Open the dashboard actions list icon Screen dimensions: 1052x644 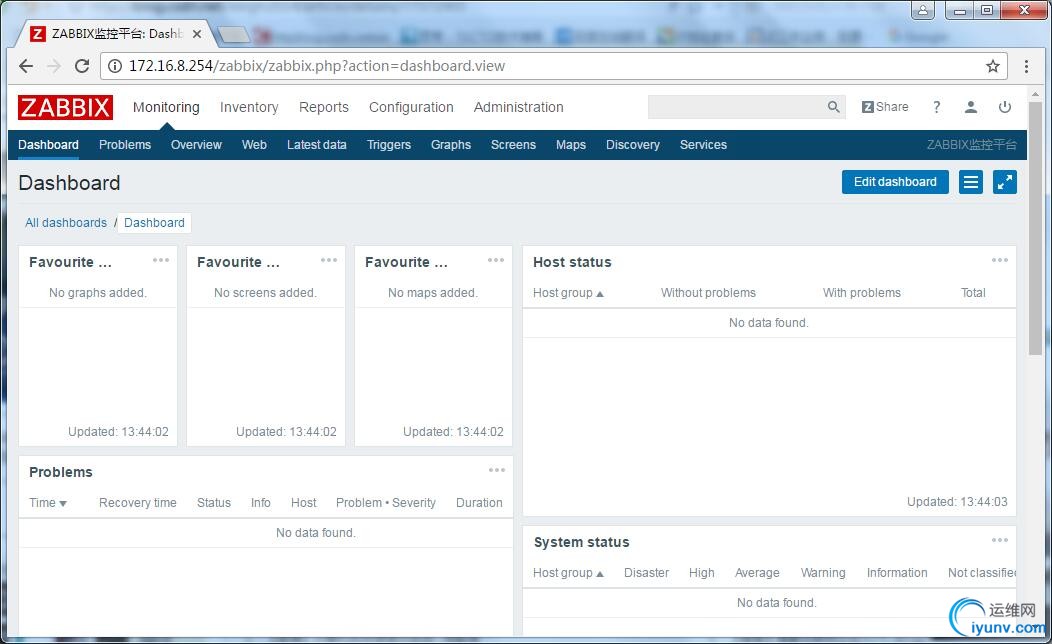(971, 182)
